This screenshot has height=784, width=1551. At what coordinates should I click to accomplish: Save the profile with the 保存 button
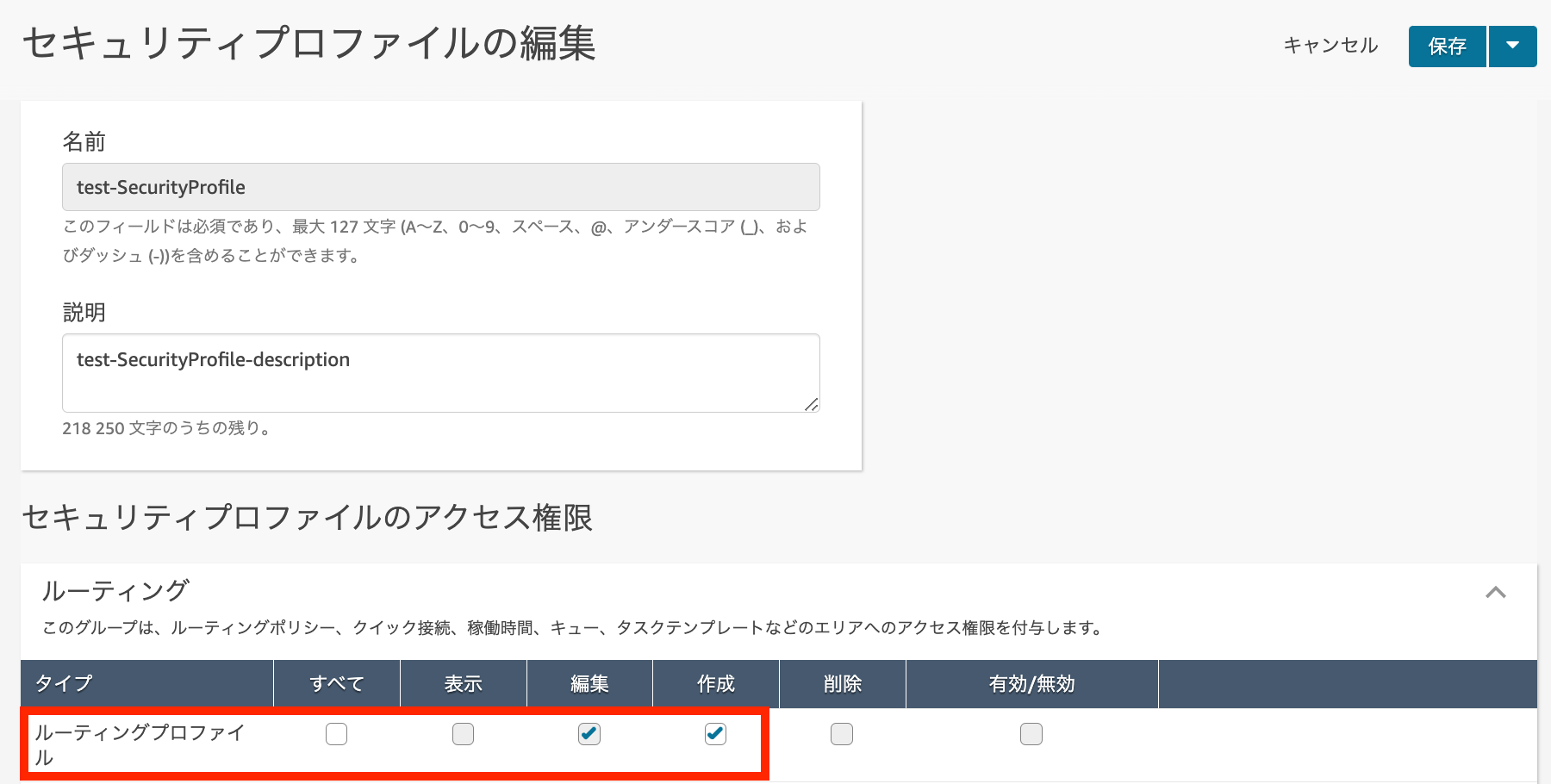coord(1447,47)
